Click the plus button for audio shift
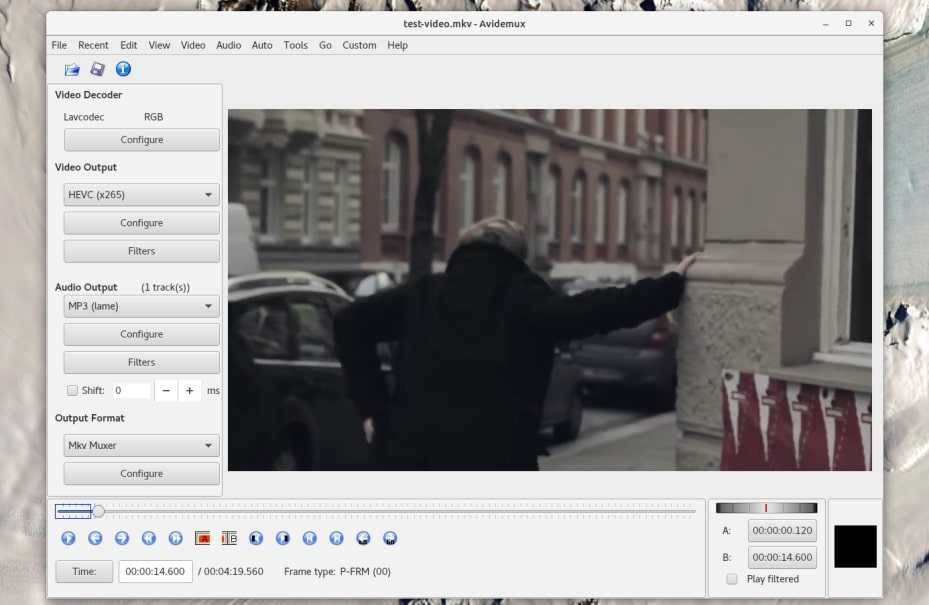 190,391
